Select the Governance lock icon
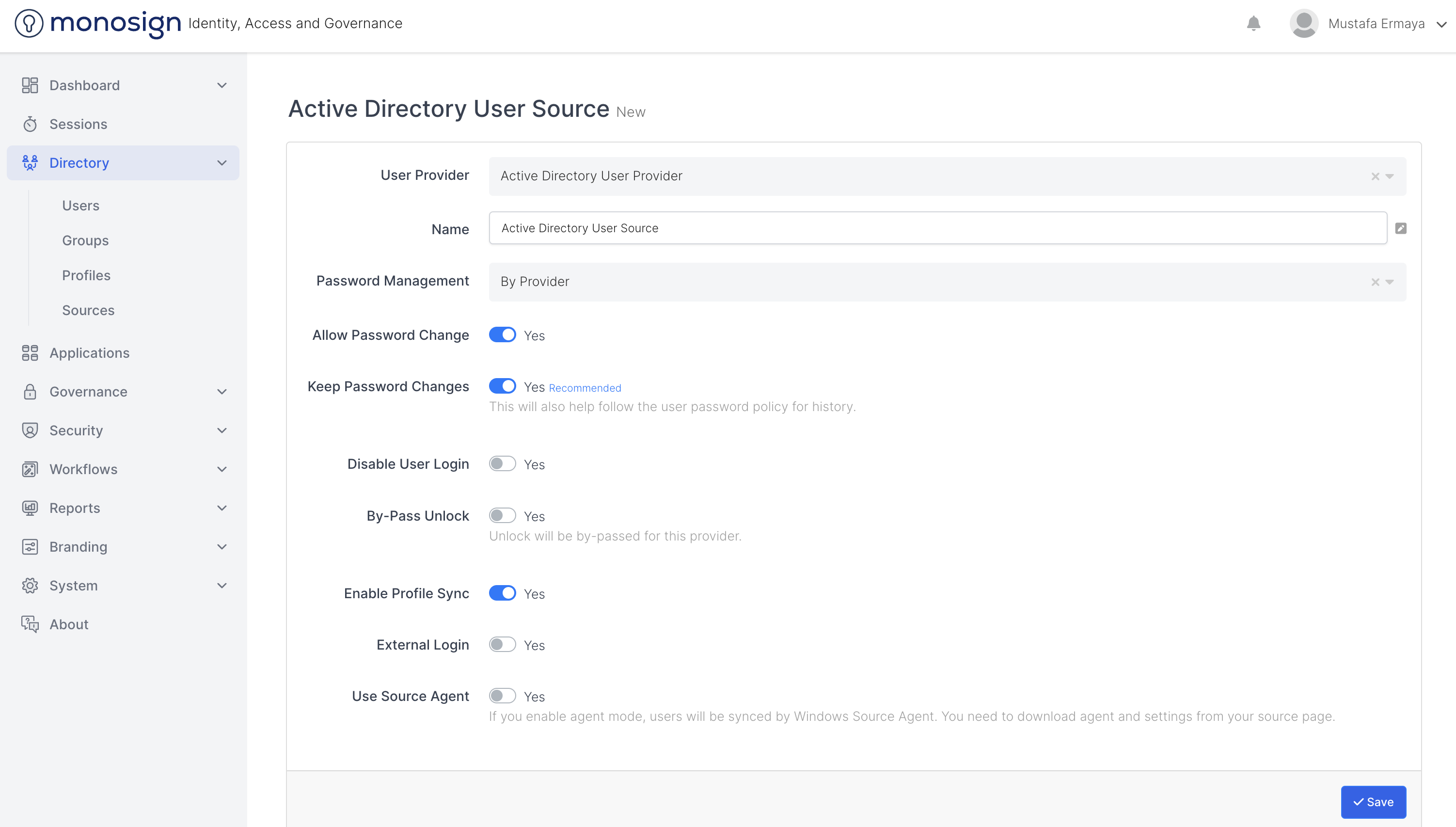Viewport: 1456px width, 827px height. (30, 392)
